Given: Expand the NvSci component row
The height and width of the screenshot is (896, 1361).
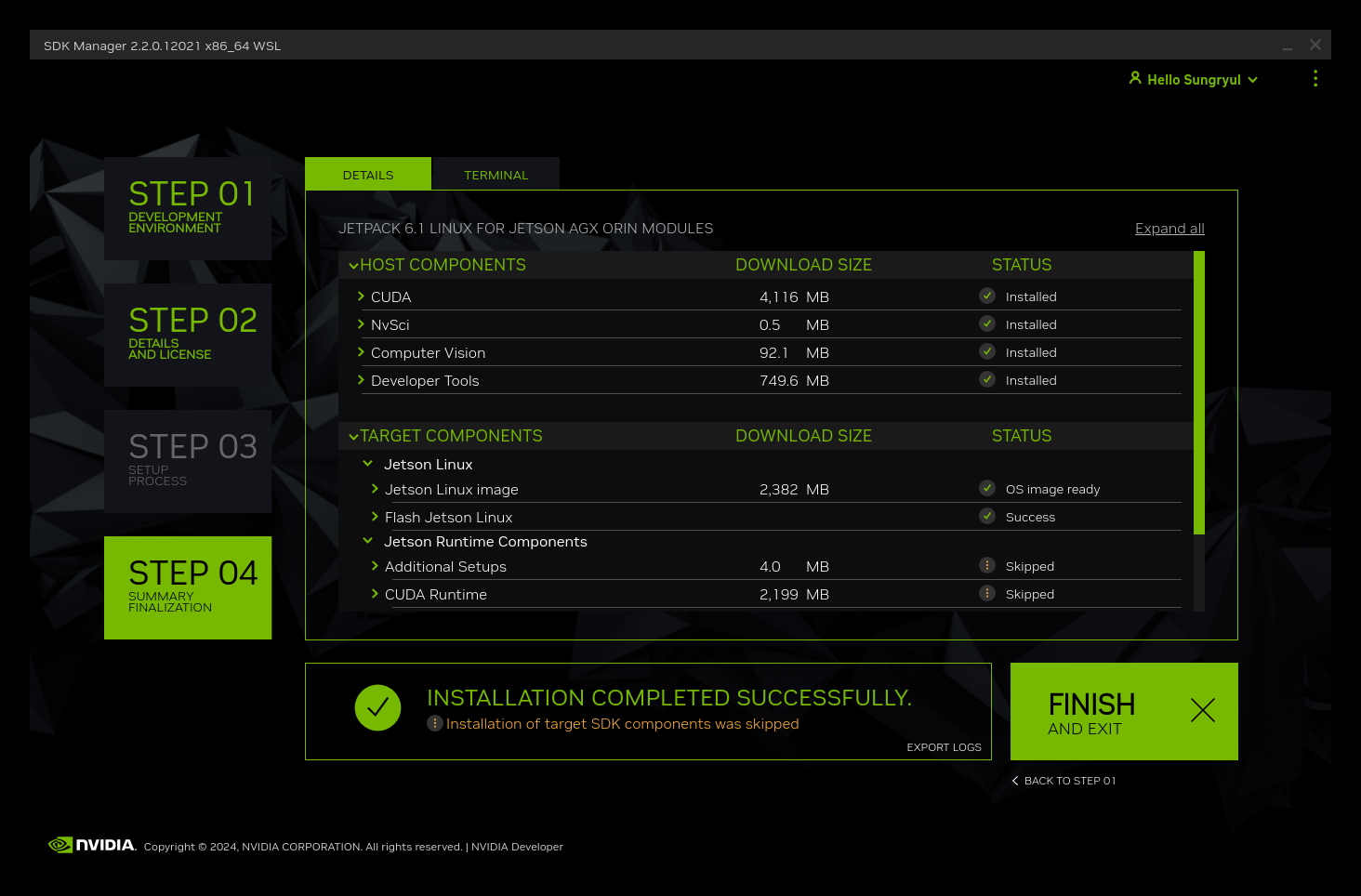Looking at the screenshot, I should coord(361,324).
